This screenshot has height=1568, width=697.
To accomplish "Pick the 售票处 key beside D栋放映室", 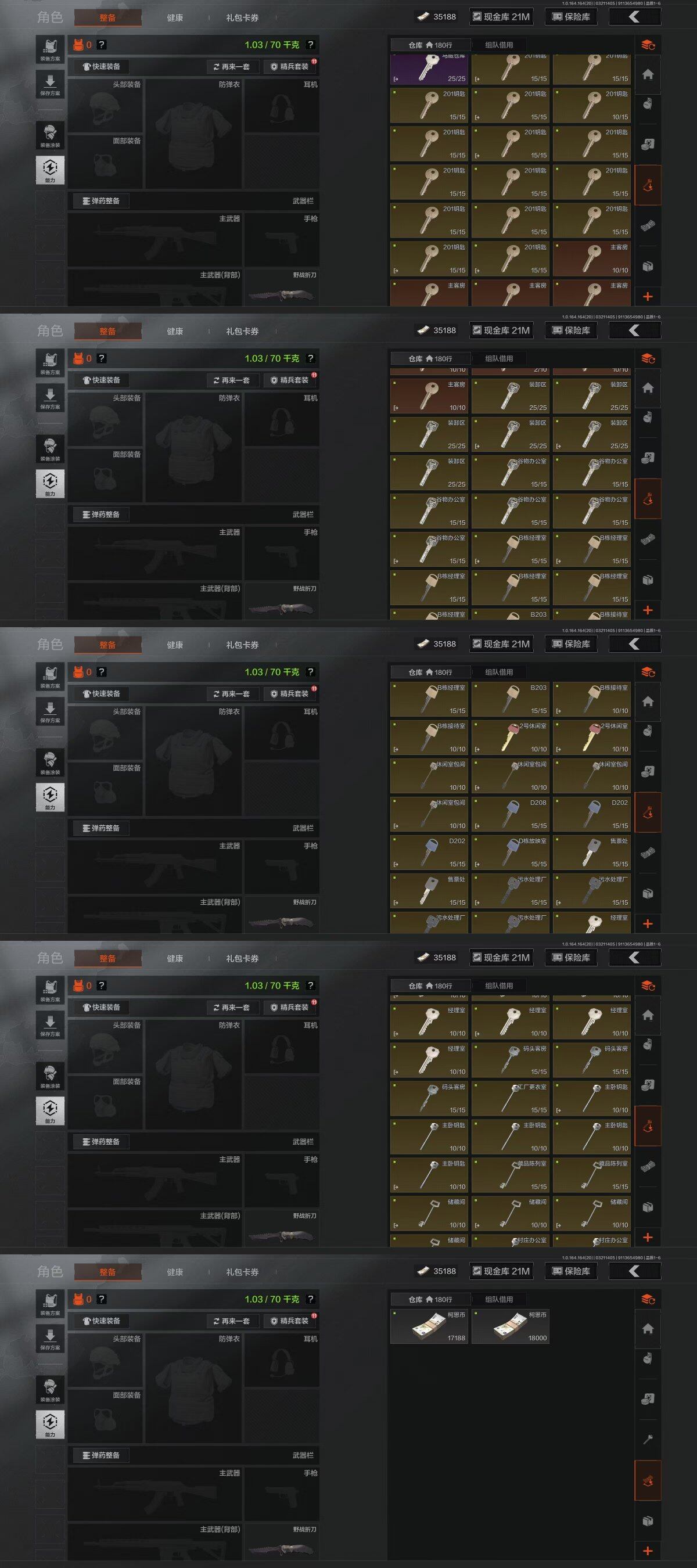I will [x=592, y=852].
